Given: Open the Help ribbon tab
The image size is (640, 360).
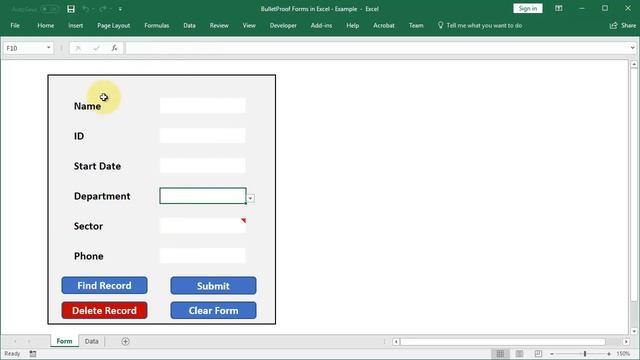Looking at the screenshot, I should (353, 25).
